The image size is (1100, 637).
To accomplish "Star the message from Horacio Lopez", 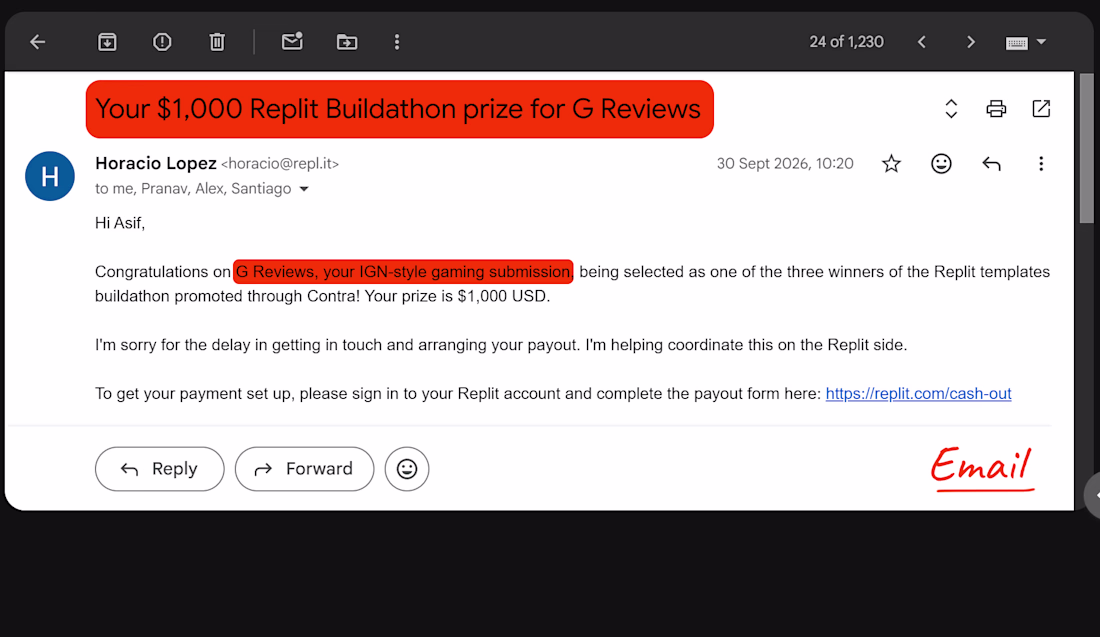I will coord(891,163).
